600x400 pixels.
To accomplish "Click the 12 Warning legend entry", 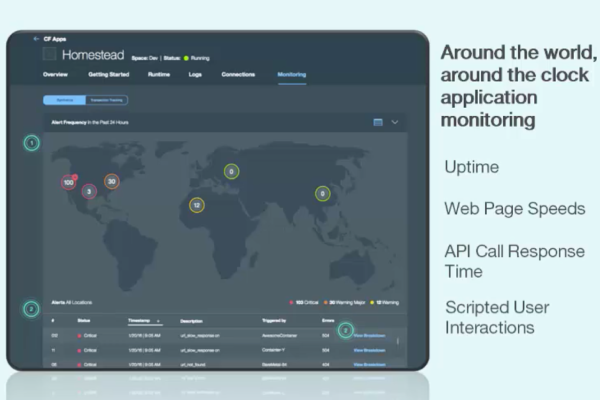I will (x=385, y=302).
